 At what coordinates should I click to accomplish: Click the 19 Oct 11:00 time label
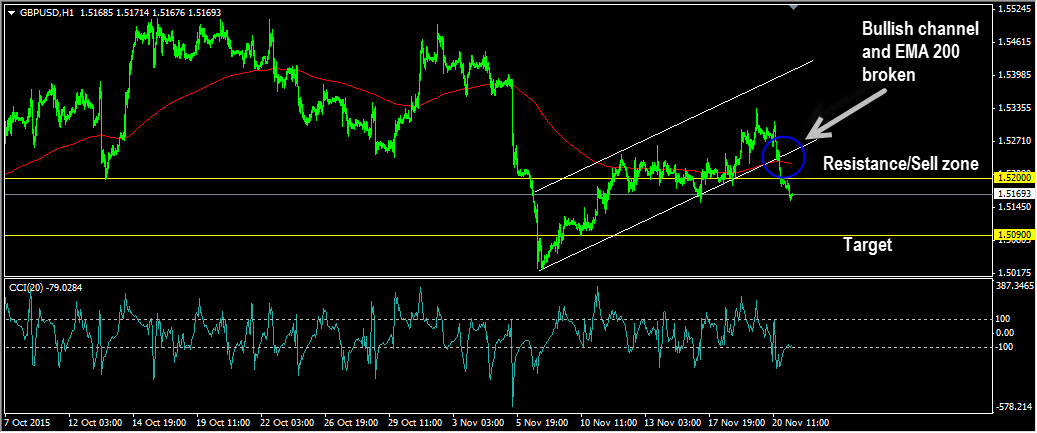tap(224, 422)
